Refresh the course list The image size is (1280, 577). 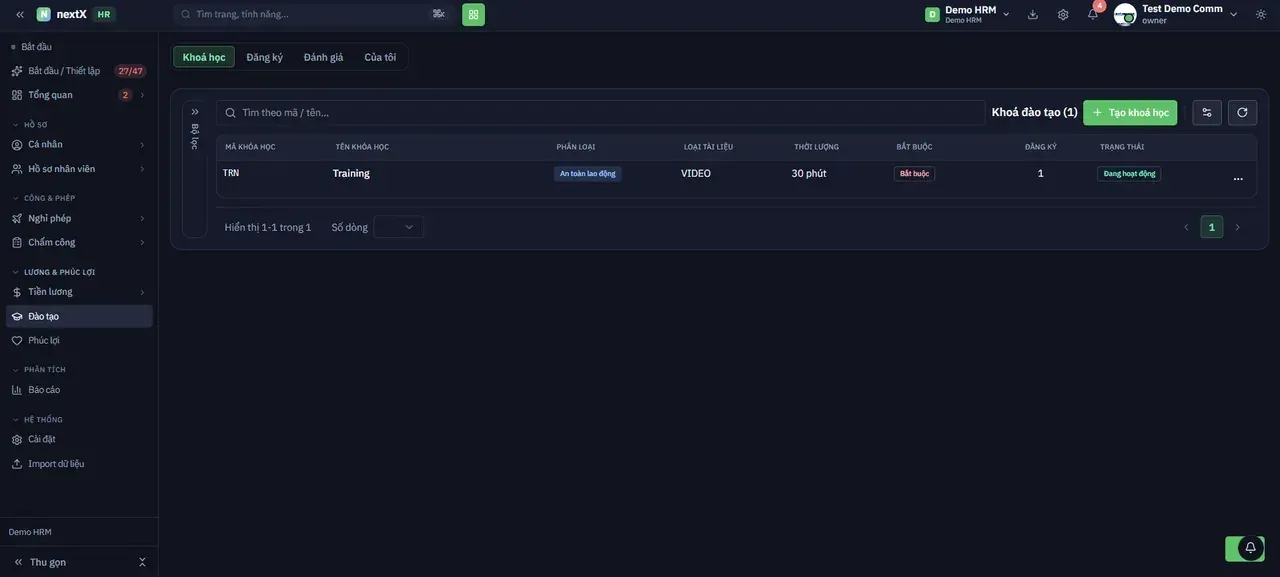click(1242, 113)
